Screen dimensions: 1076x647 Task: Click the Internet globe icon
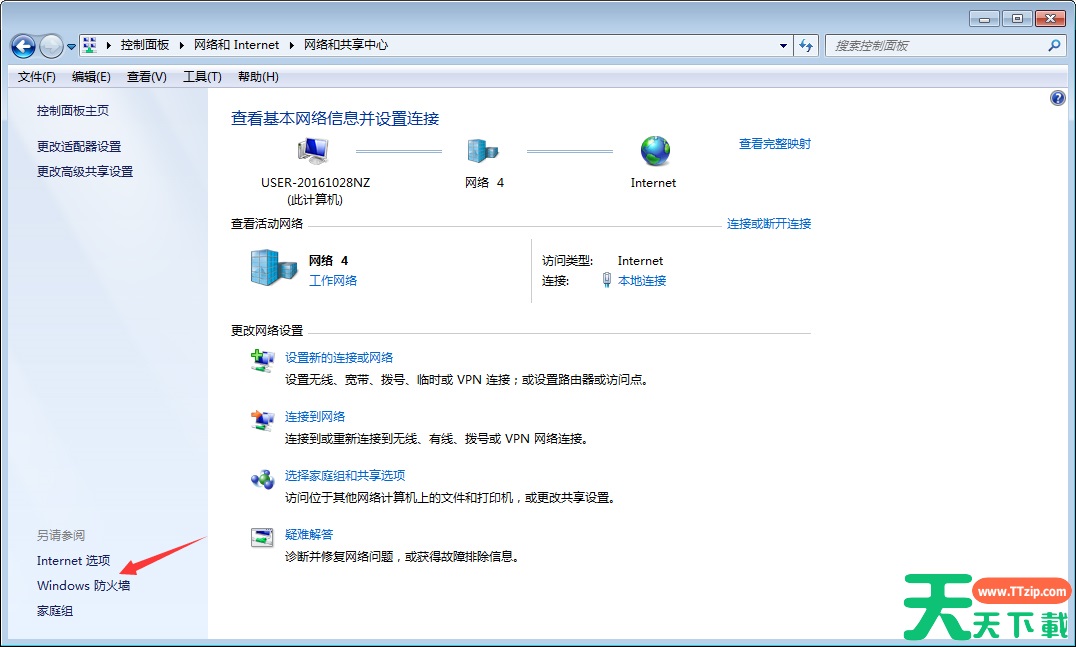[655, 151]
